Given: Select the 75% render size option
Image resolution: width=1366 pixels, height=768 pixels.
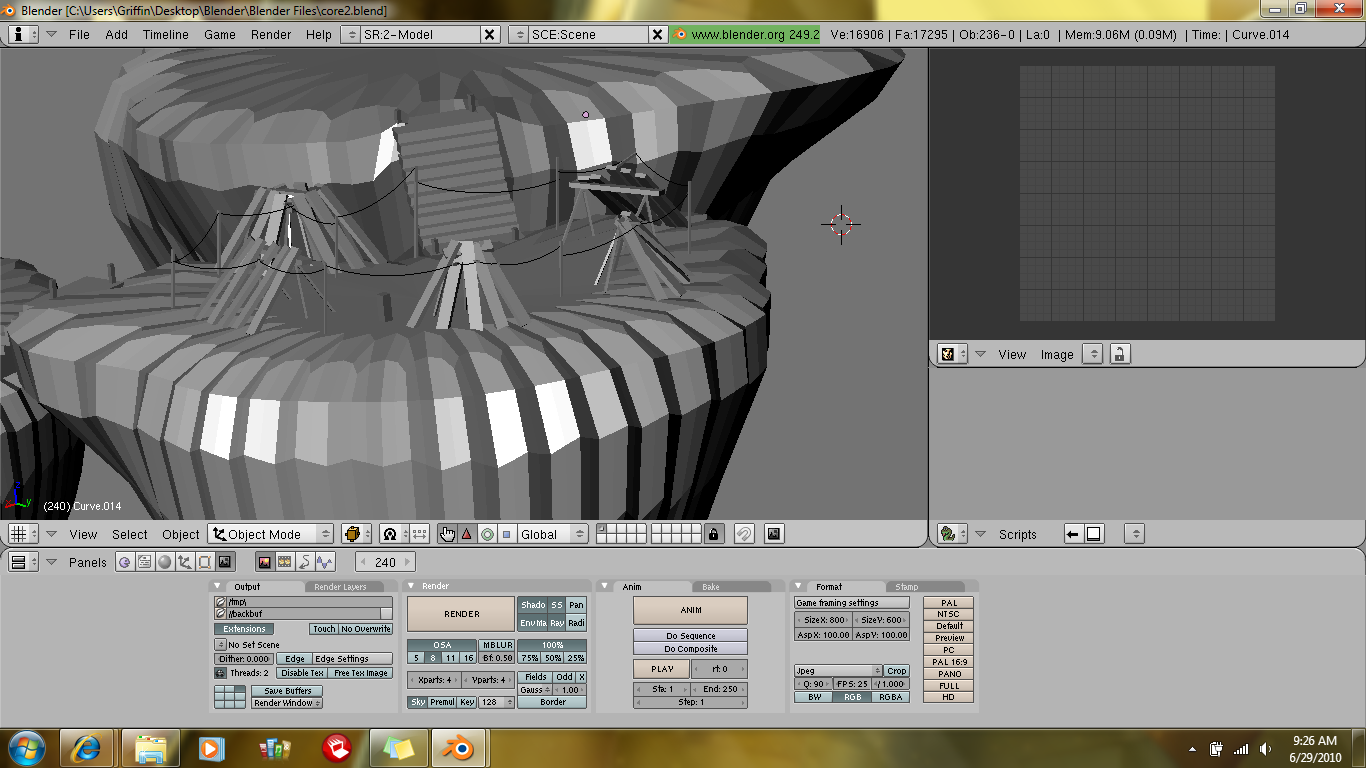Looking at the screenshot, I should (x=529, y=658).
